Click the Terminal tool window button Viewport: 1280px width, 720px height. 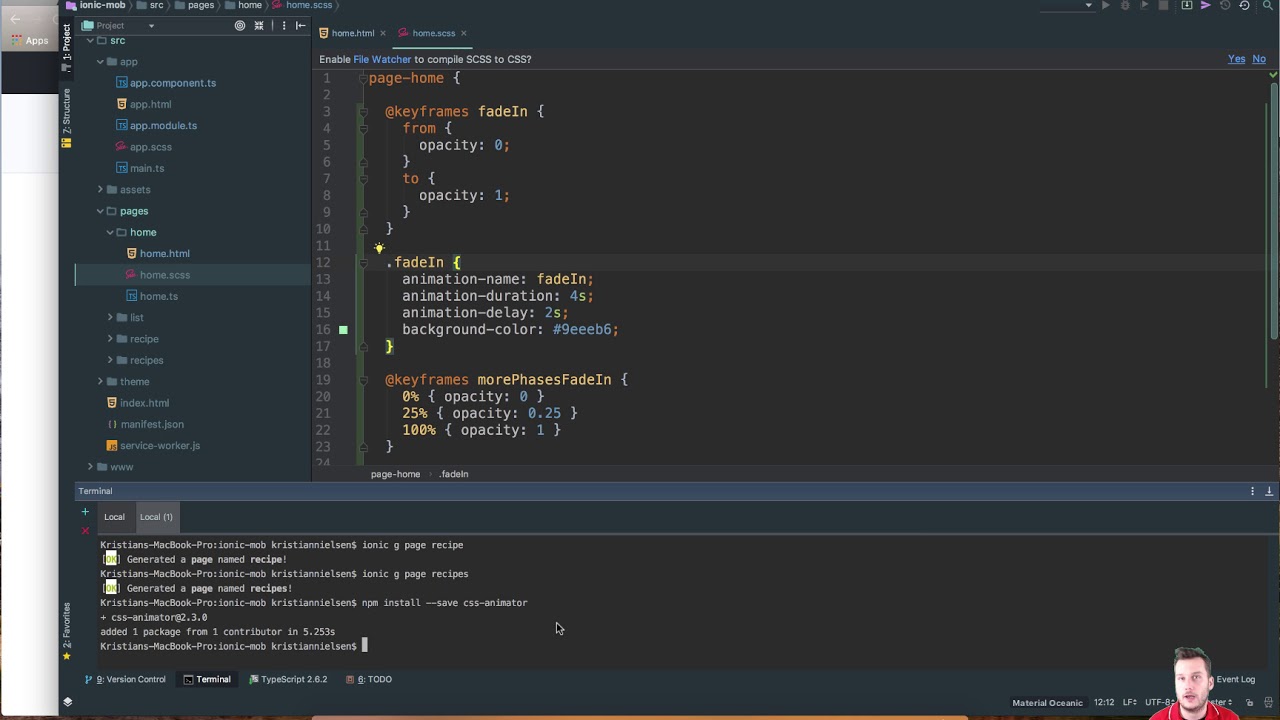207,679
